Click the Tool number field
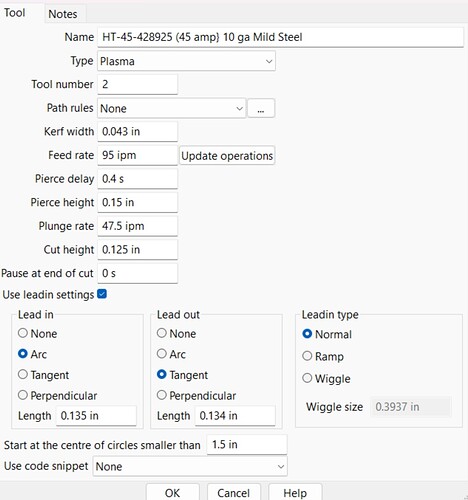This screenshot has height=500, width=468. coord(137,84)
